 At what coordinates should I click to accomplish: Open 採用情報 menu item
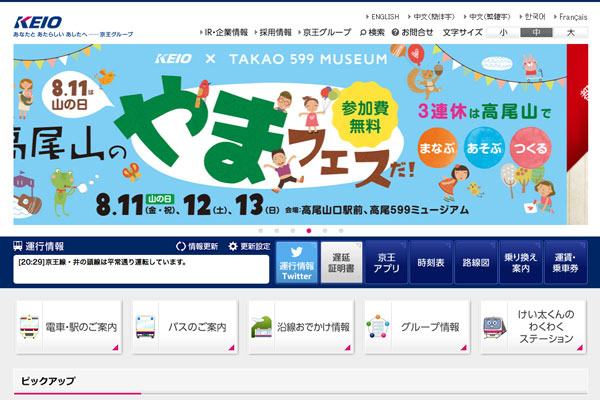(276, 33)
